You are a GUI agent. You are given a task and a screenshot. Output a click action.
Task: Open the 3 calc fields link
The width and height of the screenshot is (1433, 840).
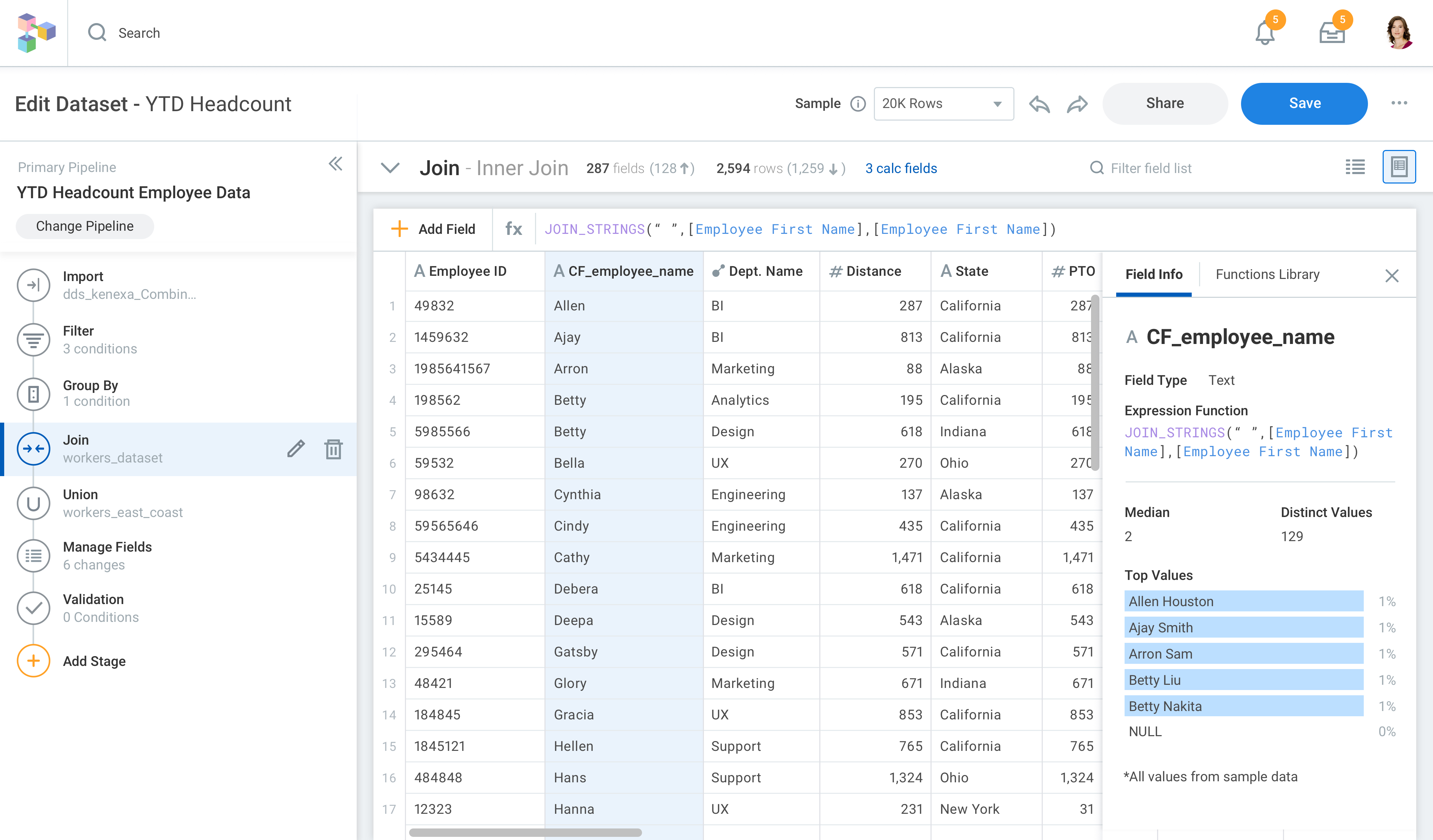[x=901, y=168]
